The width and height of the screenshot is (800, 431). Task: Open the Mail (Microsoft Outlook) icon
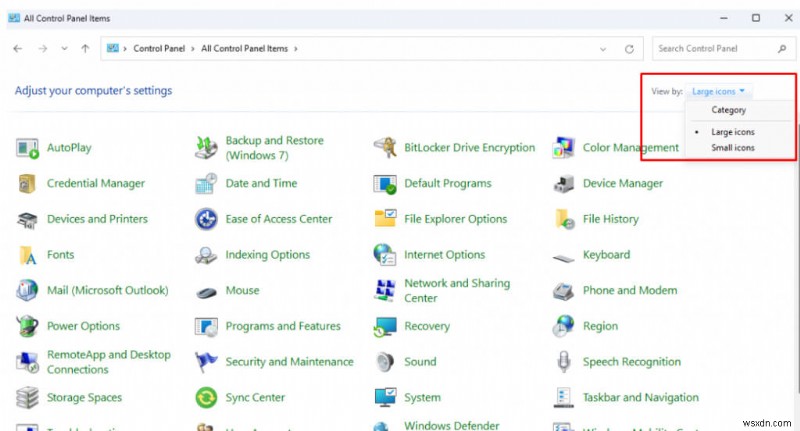point(27,291)
